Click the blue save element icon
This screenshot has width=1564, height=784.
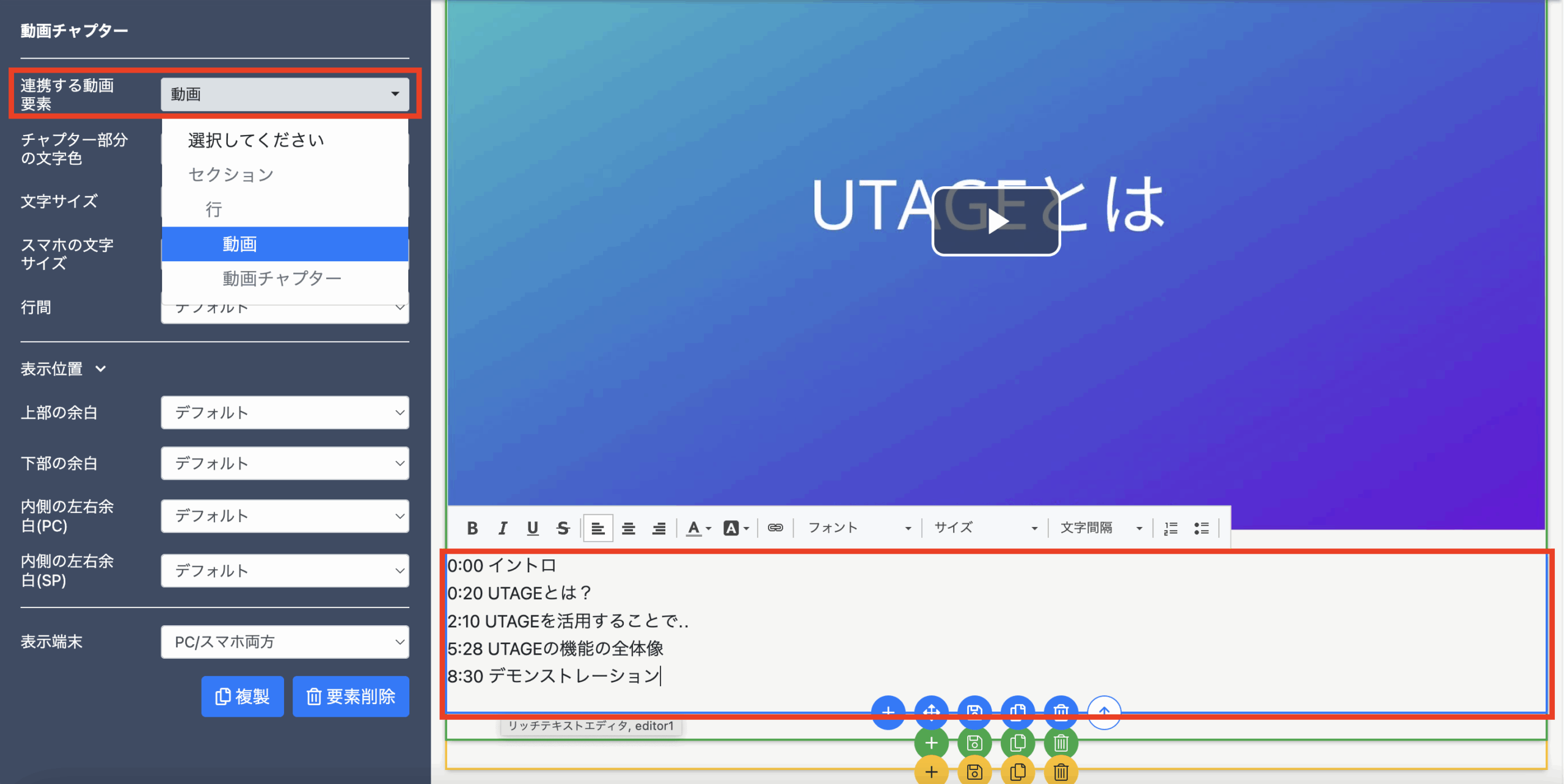click(x=974, y=712)
